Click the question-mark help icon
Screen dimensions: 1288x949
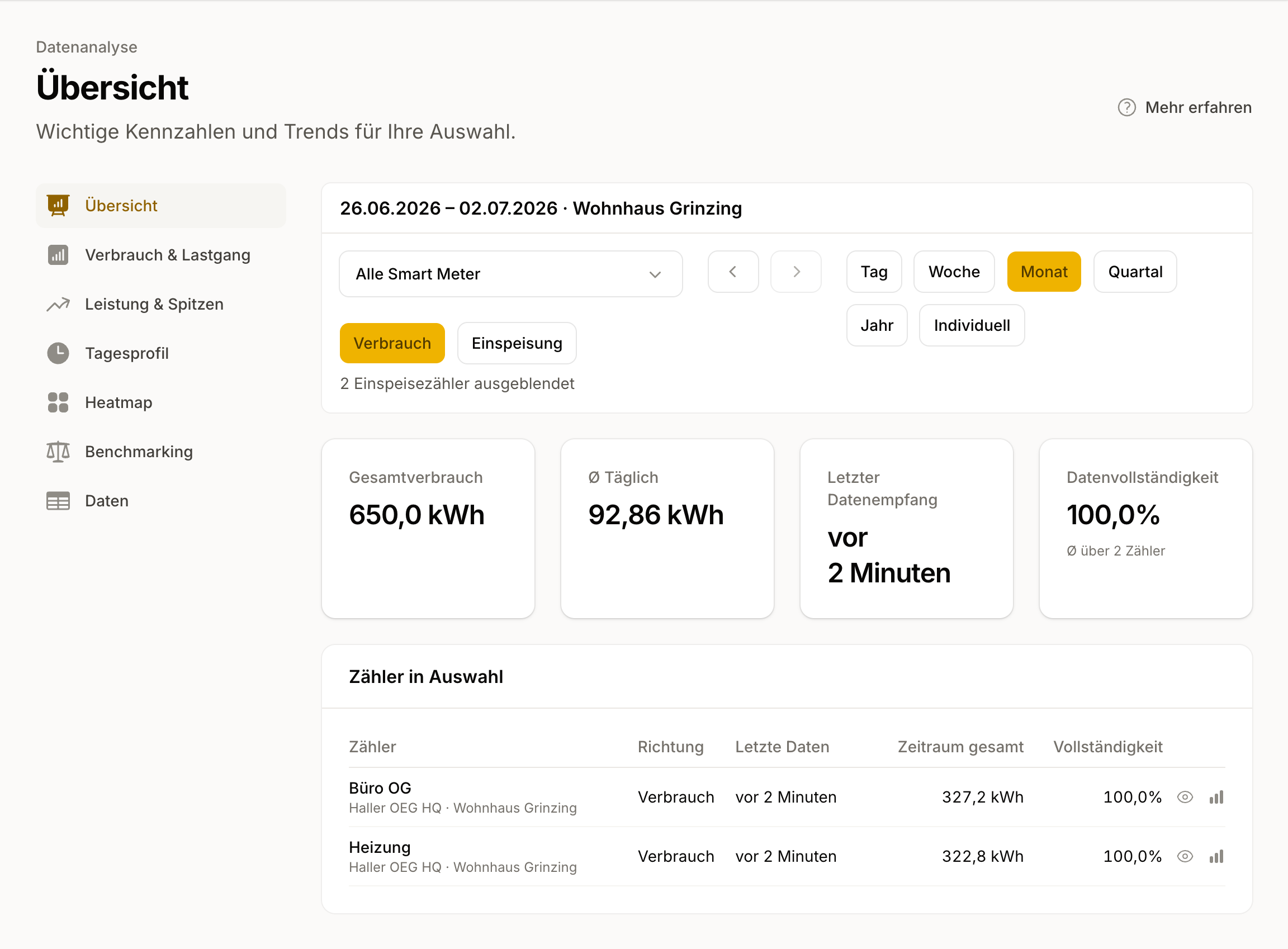point(1126,107)
